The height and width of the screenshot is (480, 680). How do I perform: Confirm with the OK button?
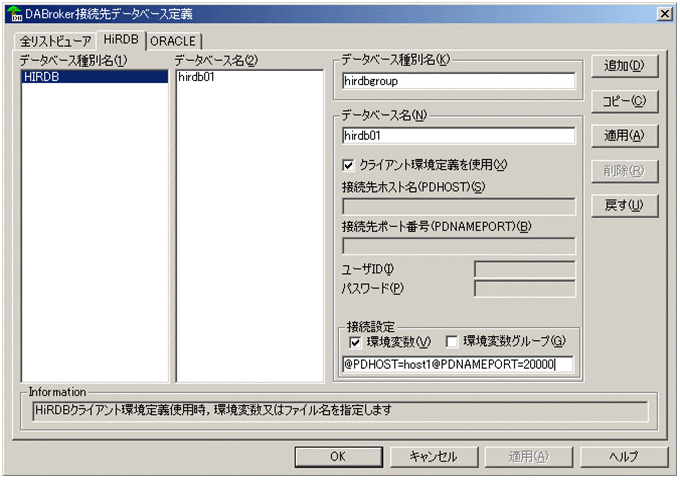(x=338, y=457)
